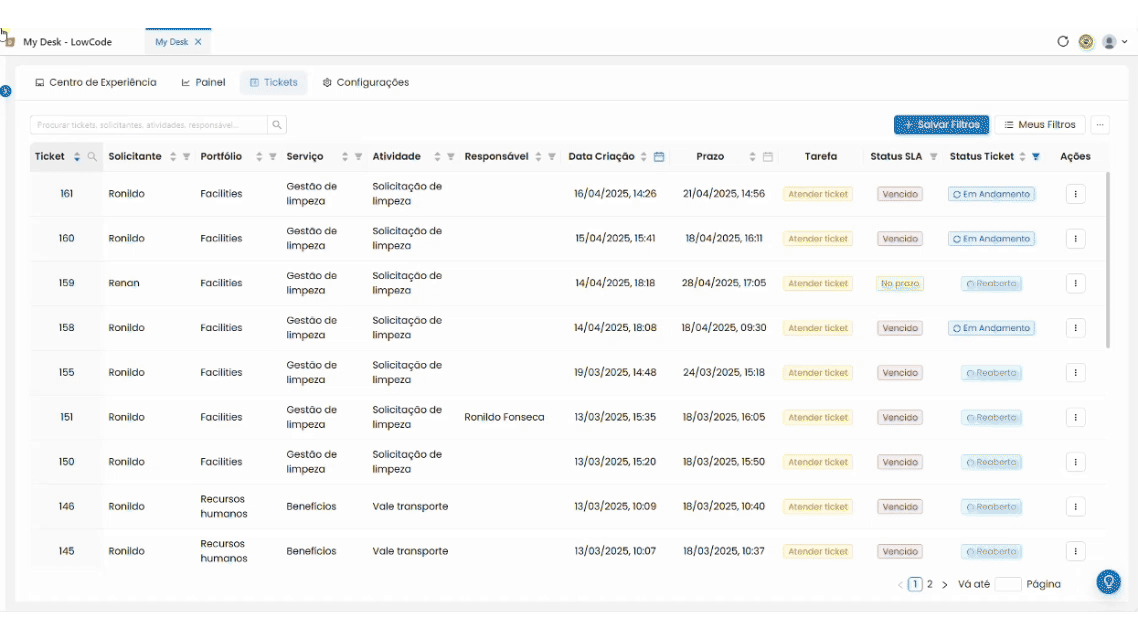Click the Salvar Filtros button
The height and width of the screenshot is (640, 1138).
pos(941,125)
